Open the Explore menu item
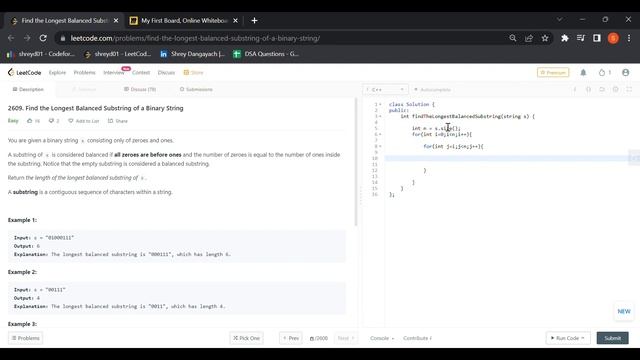 point(57,73)
